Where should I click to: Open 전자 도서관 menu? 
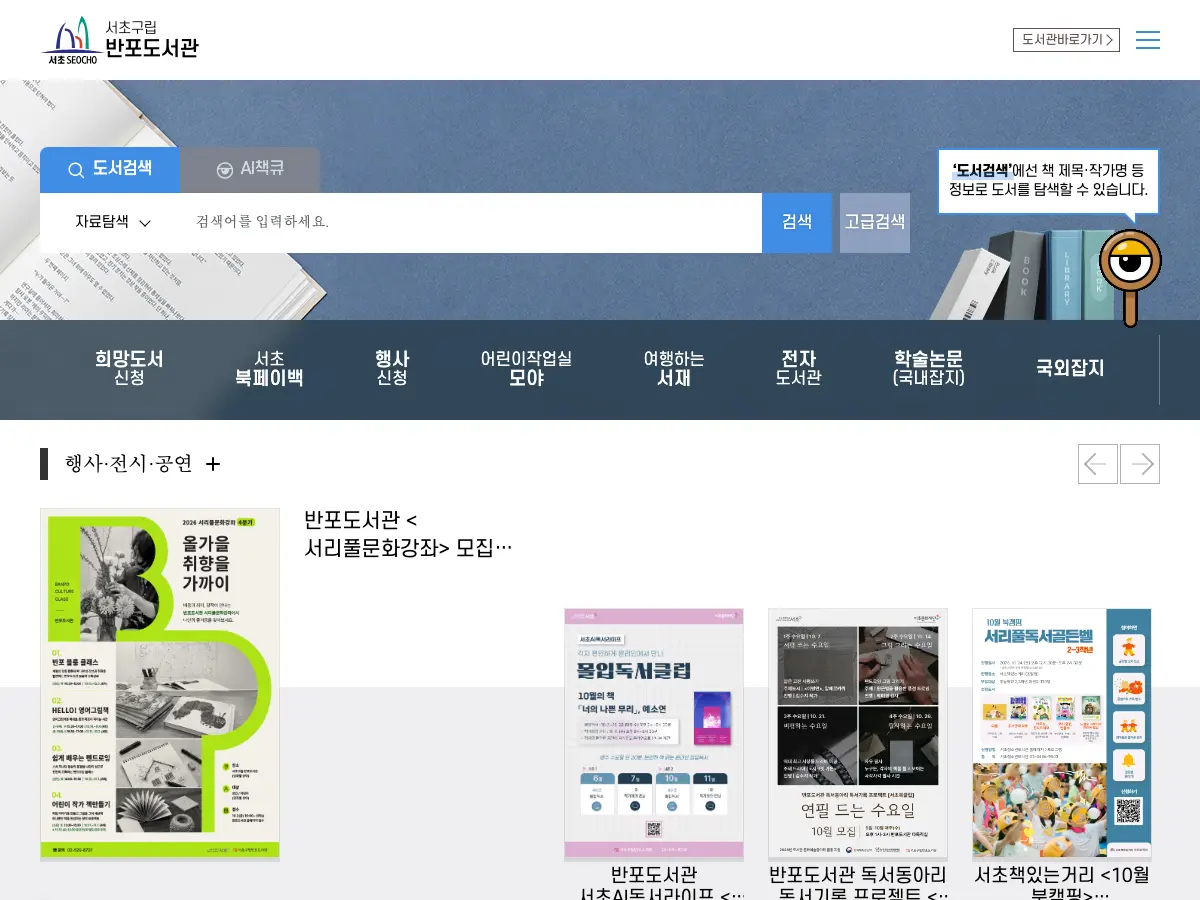[x=798, y=368]
